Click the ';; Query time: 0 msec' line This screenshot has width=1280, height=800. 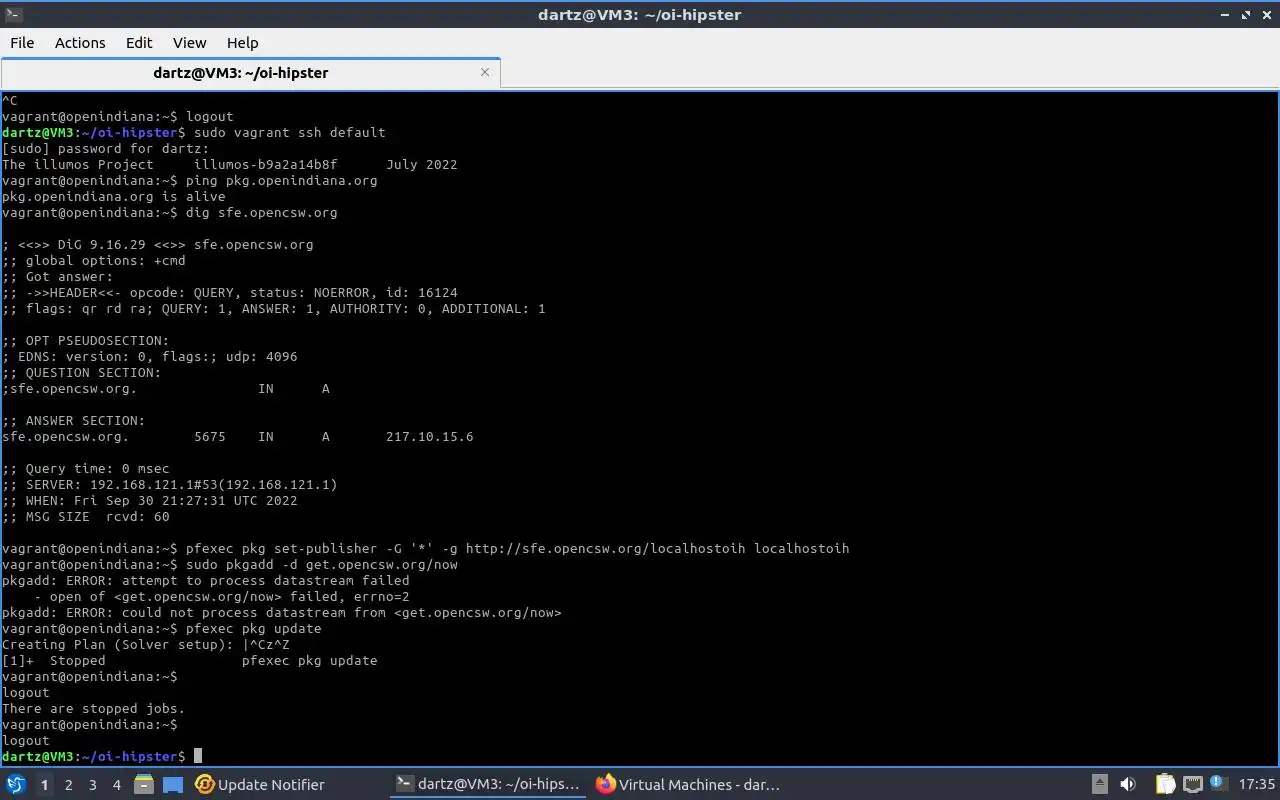point(86,469)
